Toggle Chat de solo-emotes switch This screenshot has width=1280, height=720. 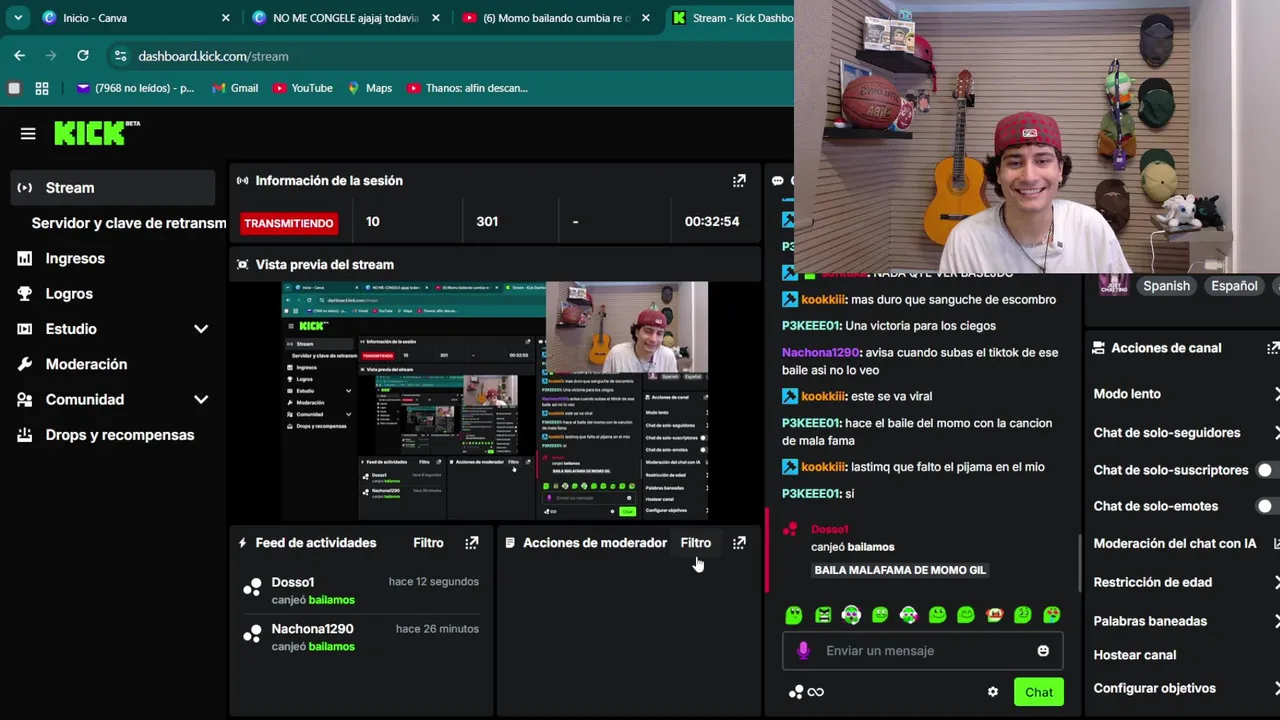(1269, 506)
